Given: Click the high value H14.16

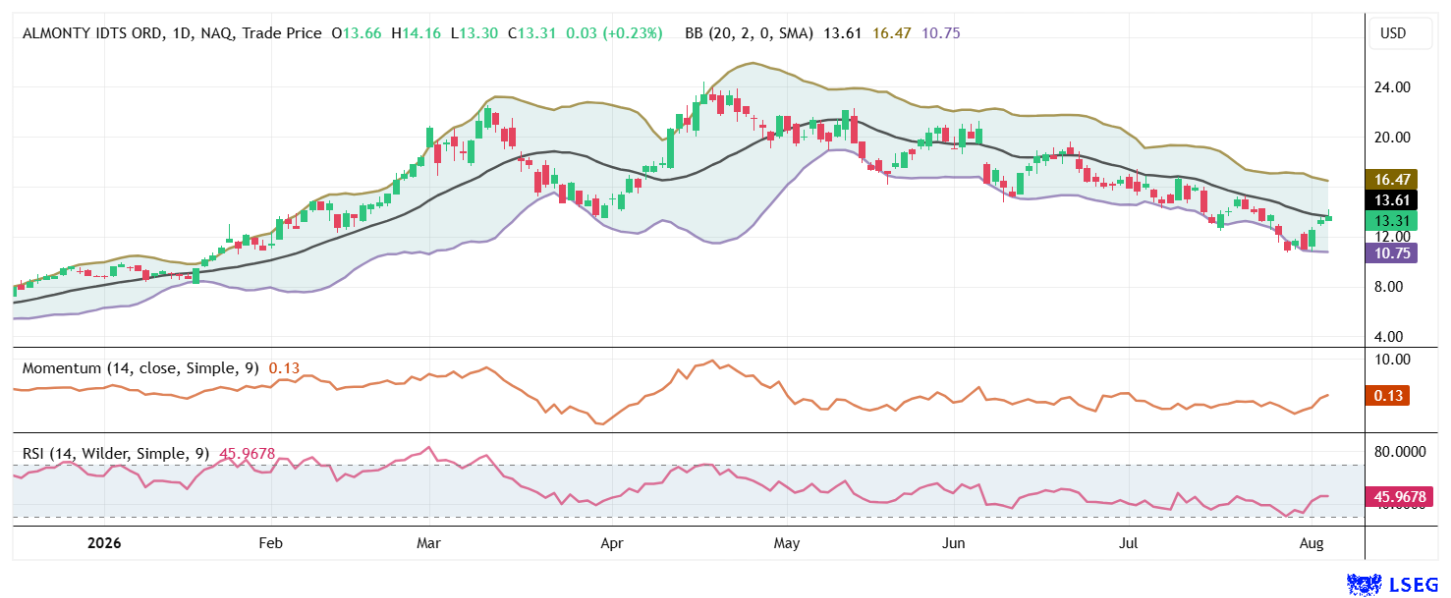Looking at the screenshot, I should 416,33.
